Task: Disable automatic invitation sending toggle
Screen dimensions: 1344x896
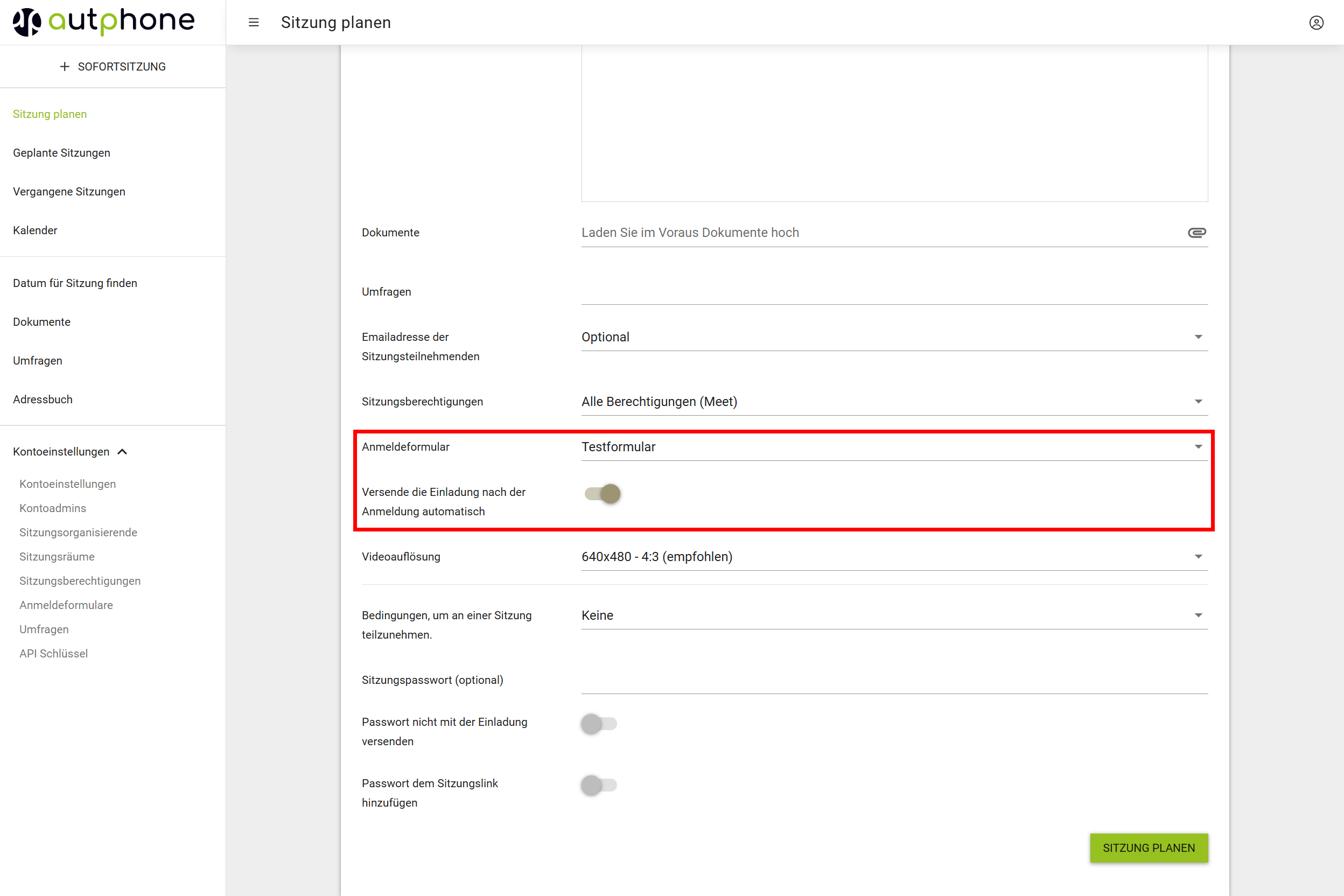Action: click(603, 494)
